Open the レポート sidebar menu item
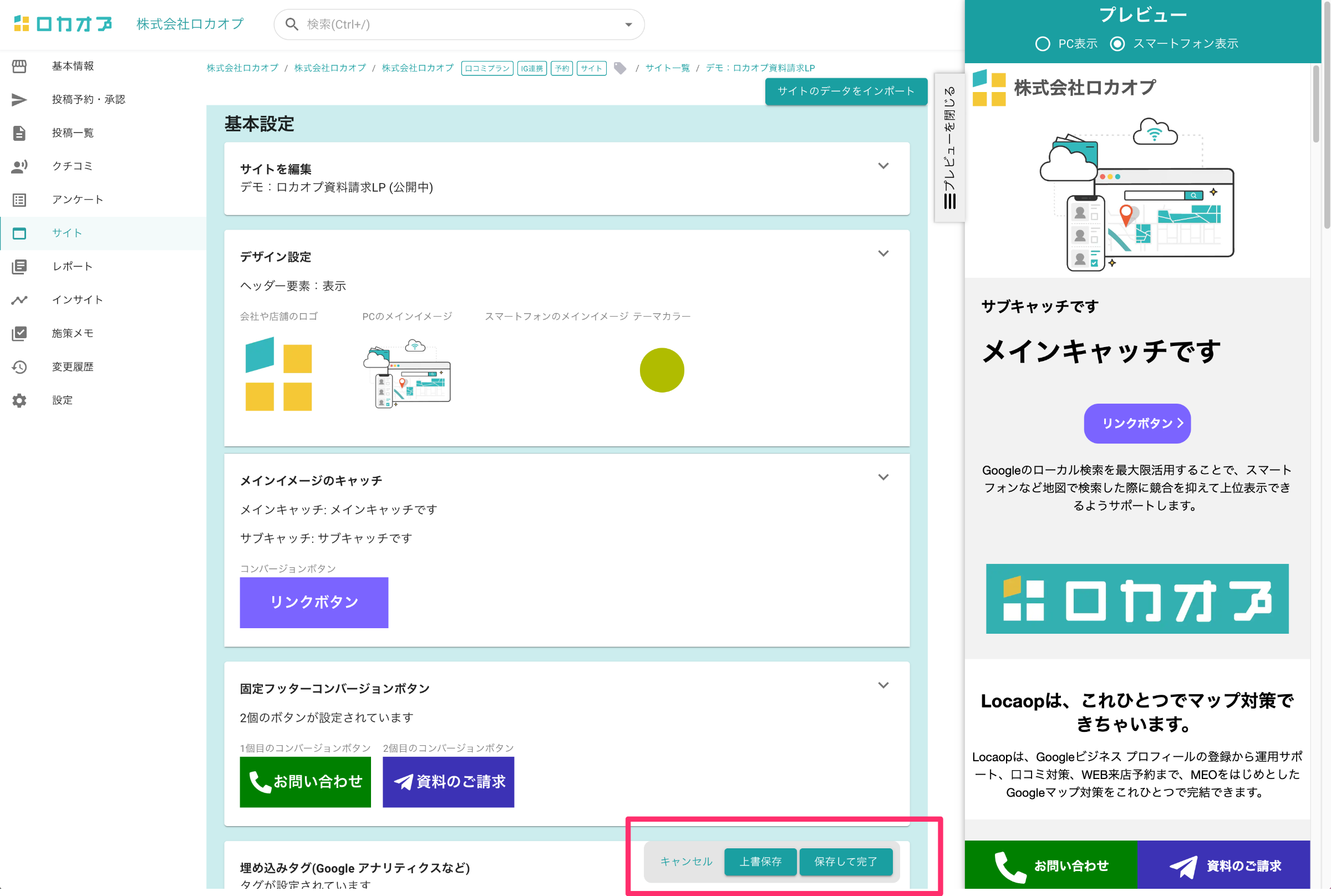 [x=72, y=266]
